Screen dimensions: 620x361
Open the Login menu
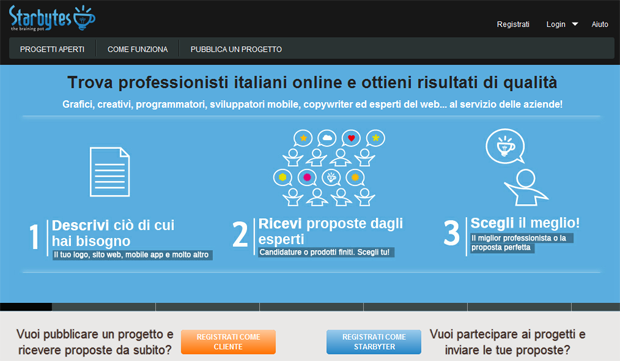[x=556, y=24]
